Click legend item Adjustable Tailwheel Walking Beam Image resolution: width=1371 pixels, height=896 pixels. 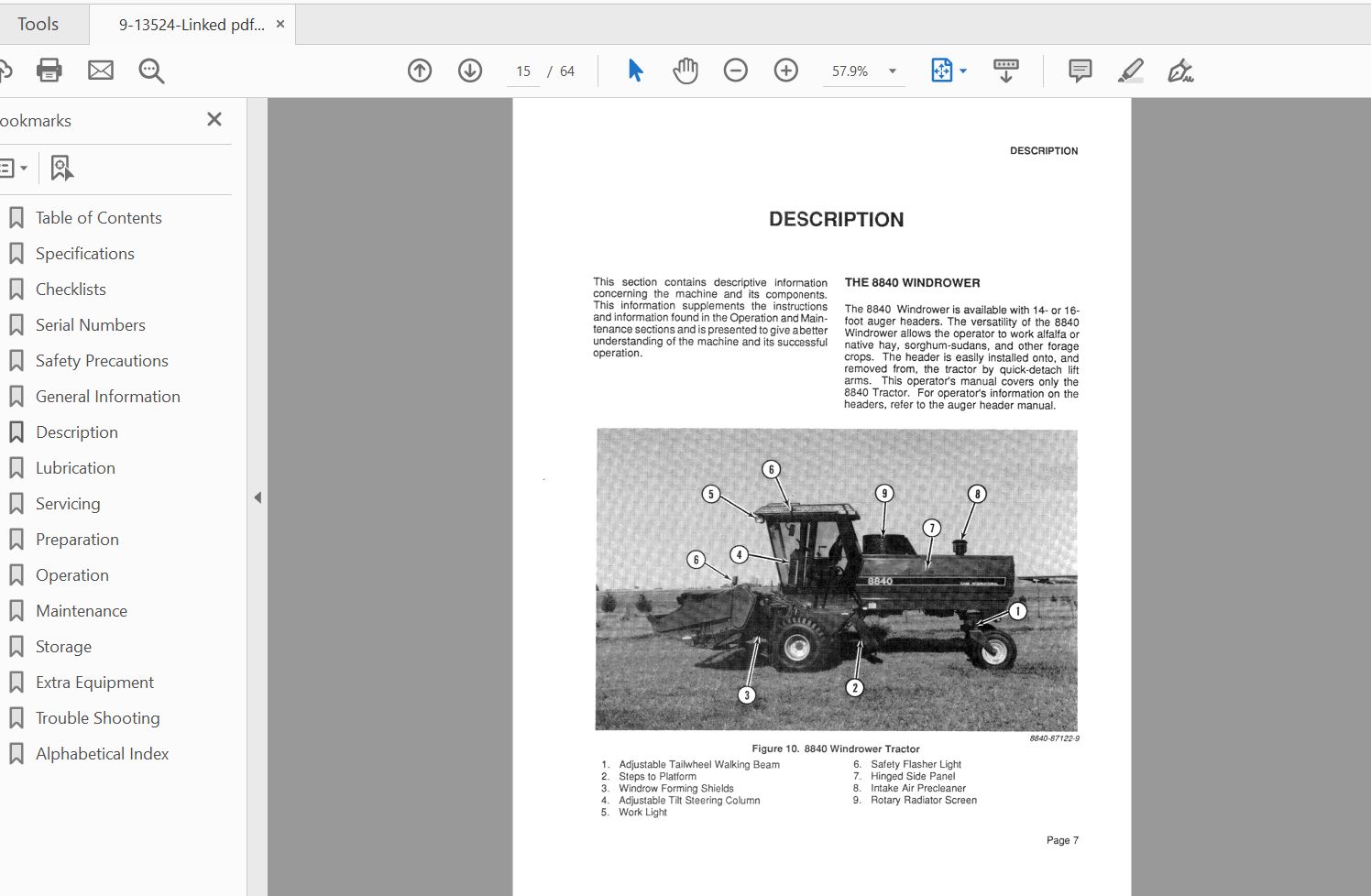pos(699,764)
